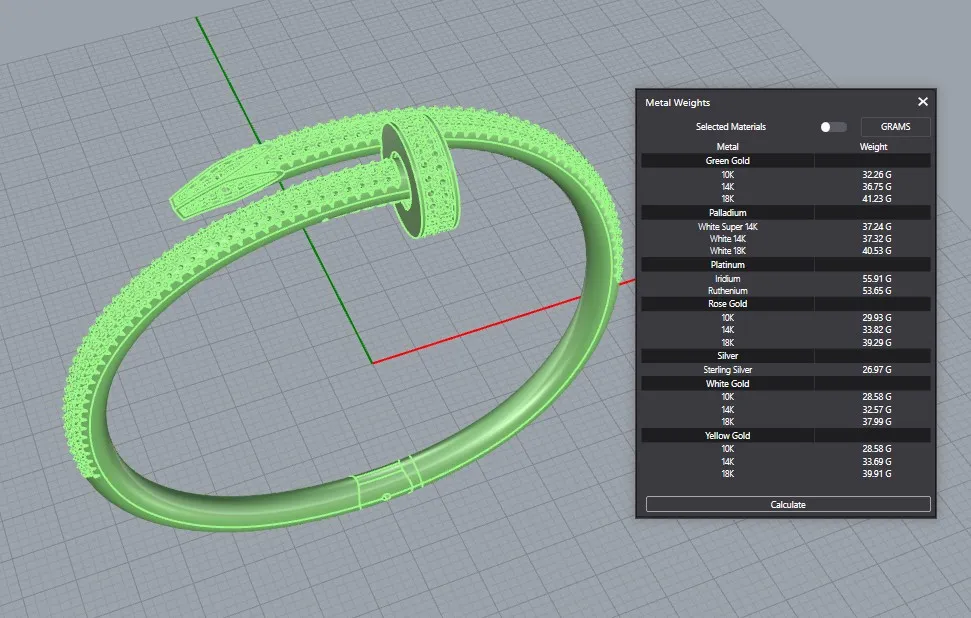Click the 55.91 G weight value

click(x=877, y=279)
